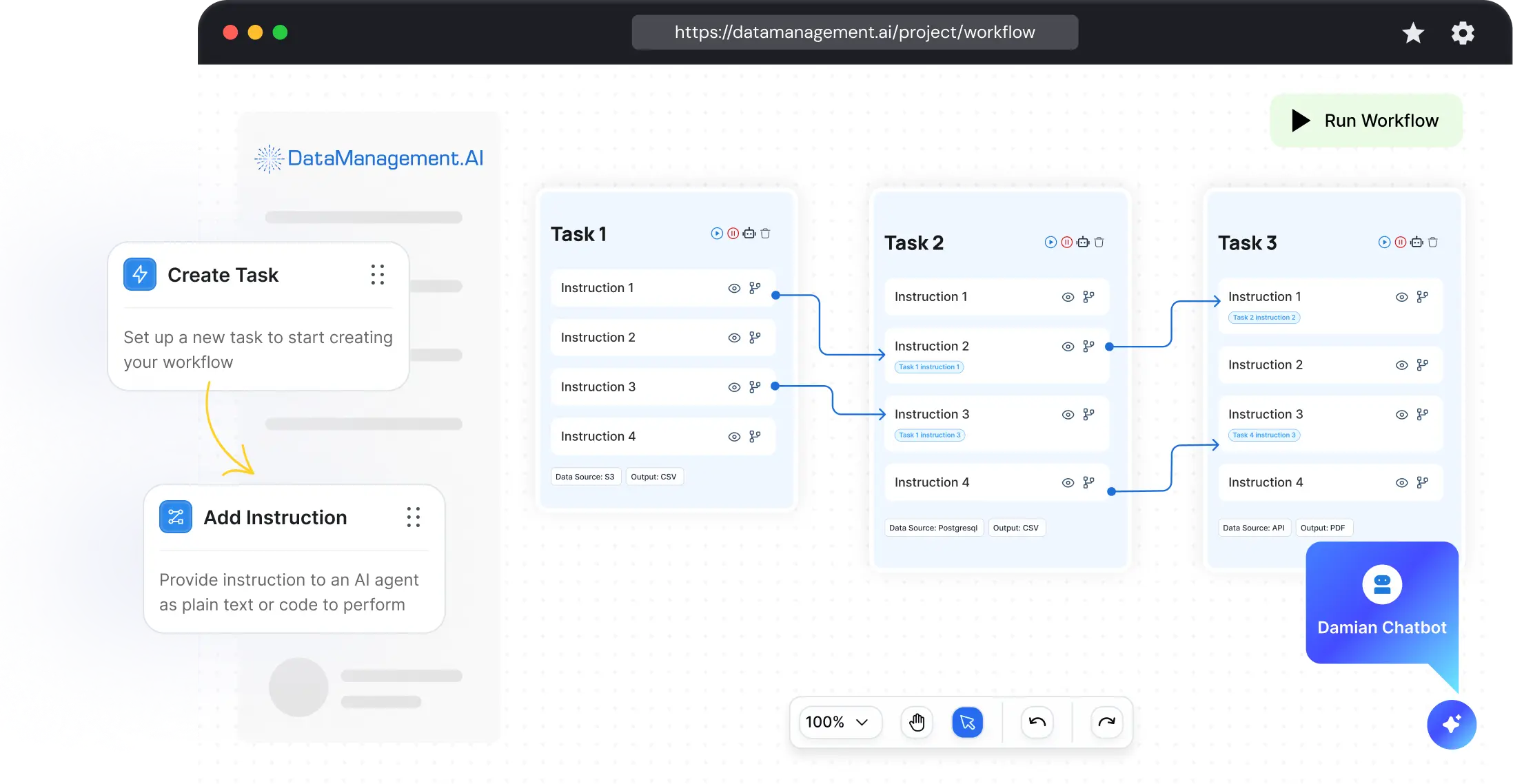This screenshot has height=784, width=1513.
Task: Select the hand pan tool
Action: pyautogui.click(x=917, y=722)
